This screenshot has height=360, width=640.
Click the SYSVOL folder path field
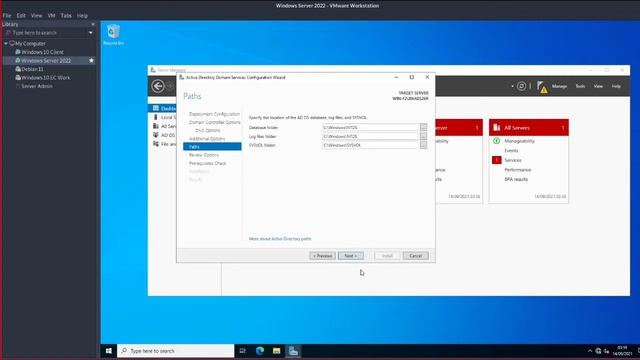370,145
